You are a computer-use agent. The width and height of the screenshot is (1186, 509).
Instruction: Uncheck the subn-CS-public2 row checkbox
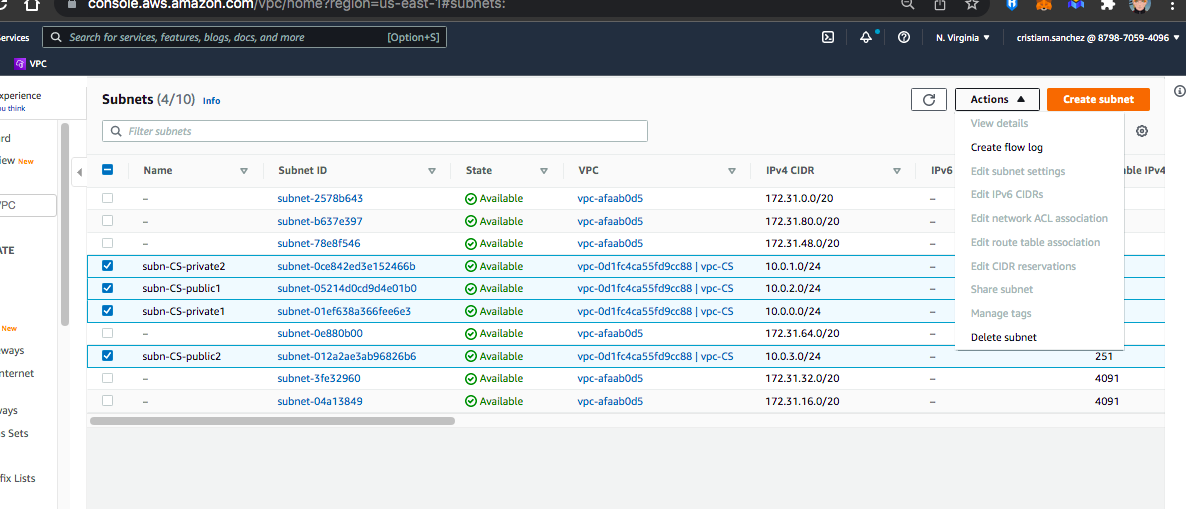point(108,356)
